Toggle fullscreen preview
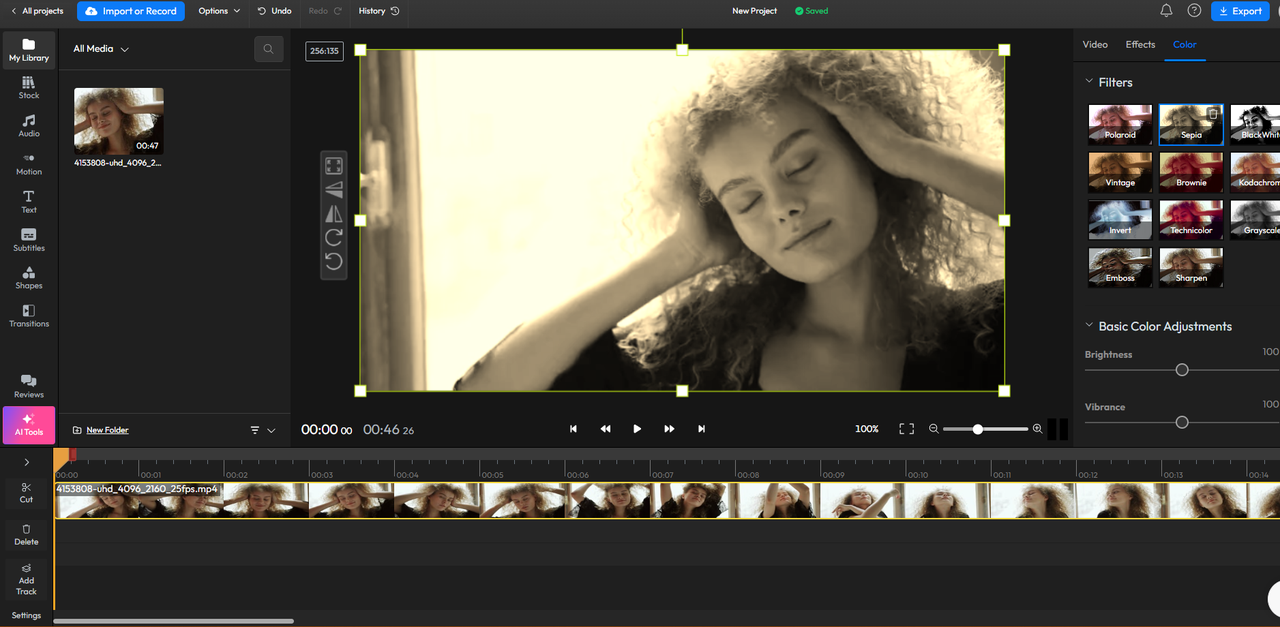The width and height of the screenshot is (1280, 627). click(906, 429)
